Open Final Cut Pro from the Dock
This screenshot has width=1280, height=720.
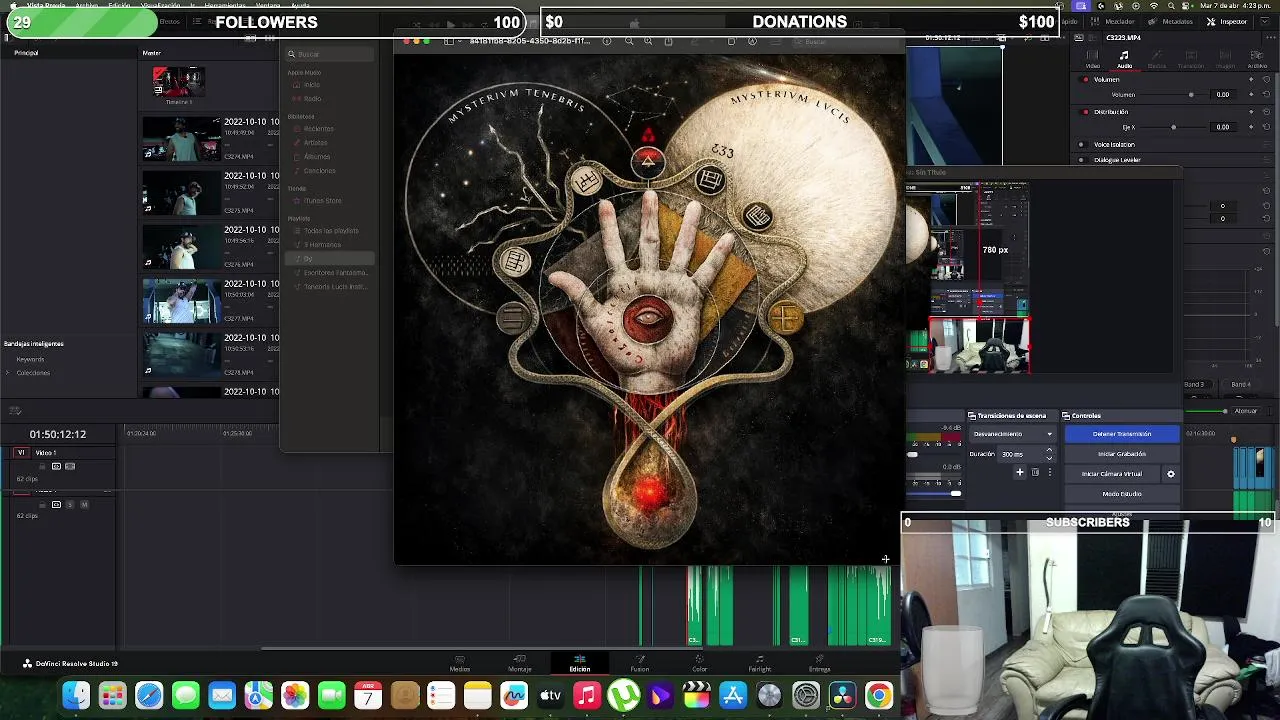pyautogui.click(x=697, y=695)
